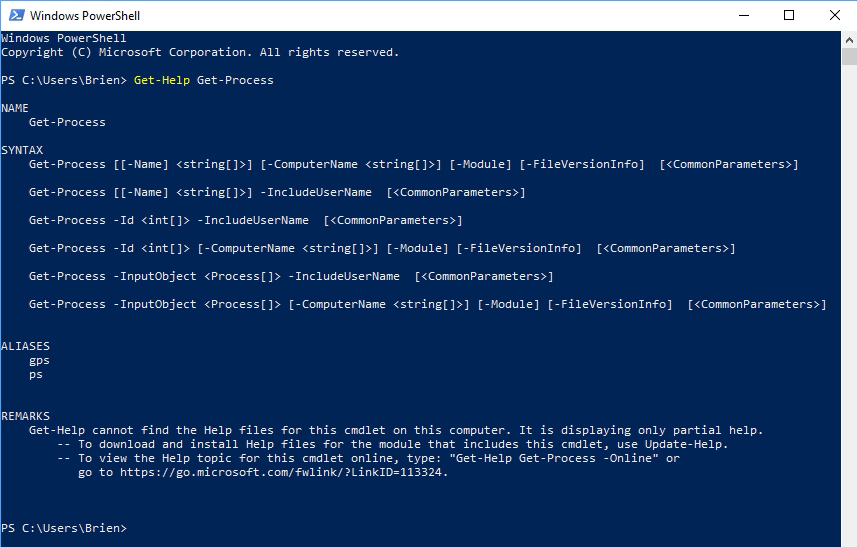Screen dimensions: 857x547
Task: Click the gps alias entry
Action: coord(39,361)
